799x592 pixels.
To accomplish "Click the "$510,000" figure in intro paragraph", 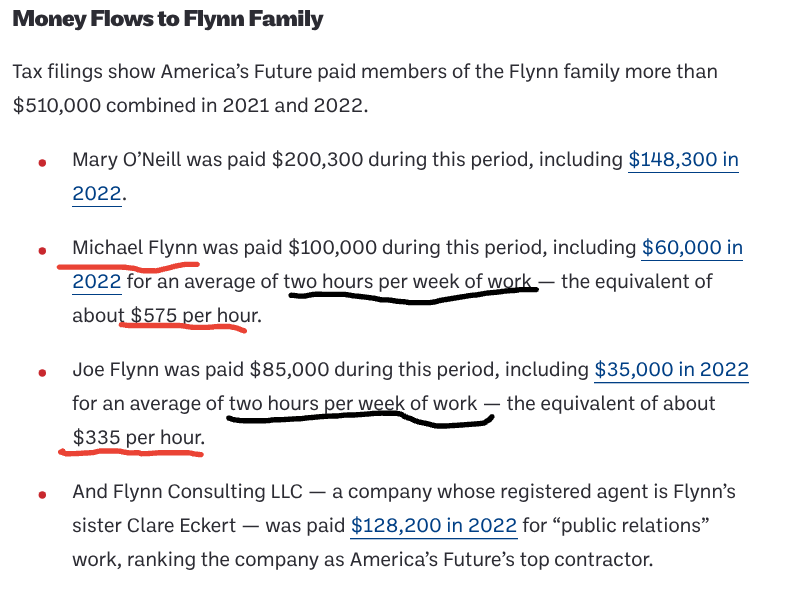I will pyautogui.click(x=56, y=106).
